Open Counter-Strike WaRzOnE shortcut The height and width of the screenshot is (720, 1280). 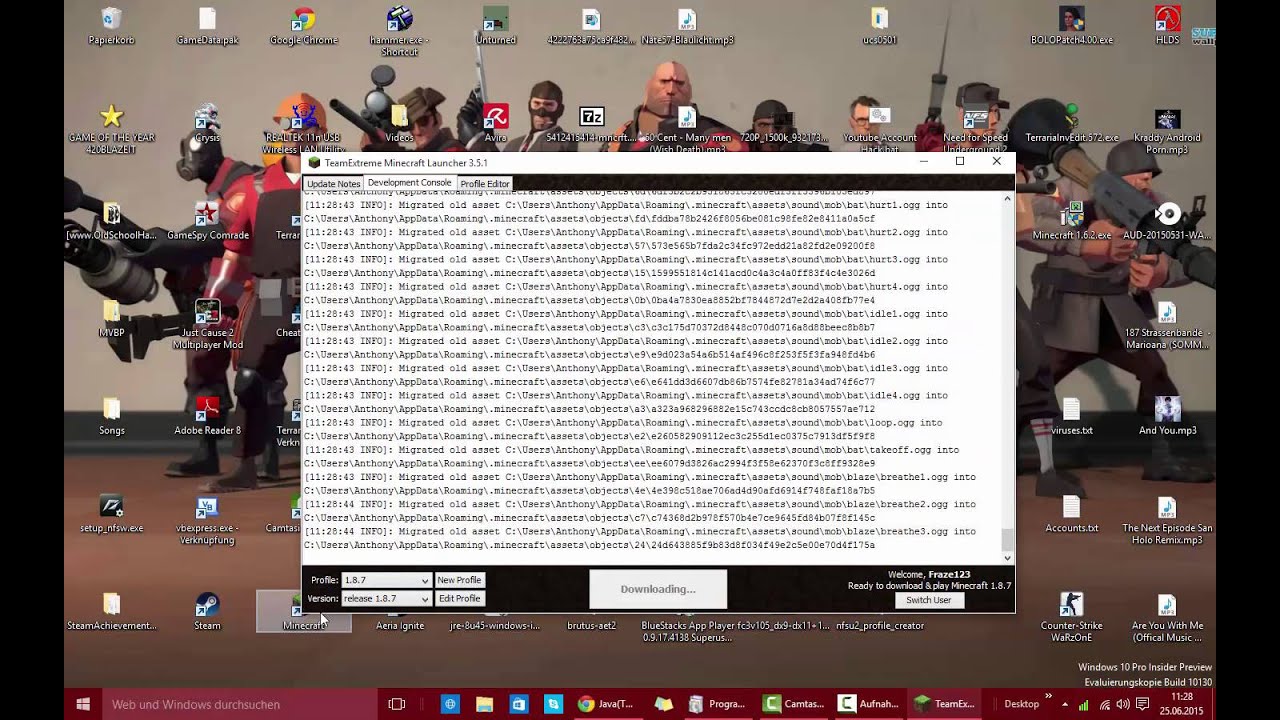point(1071,615)
